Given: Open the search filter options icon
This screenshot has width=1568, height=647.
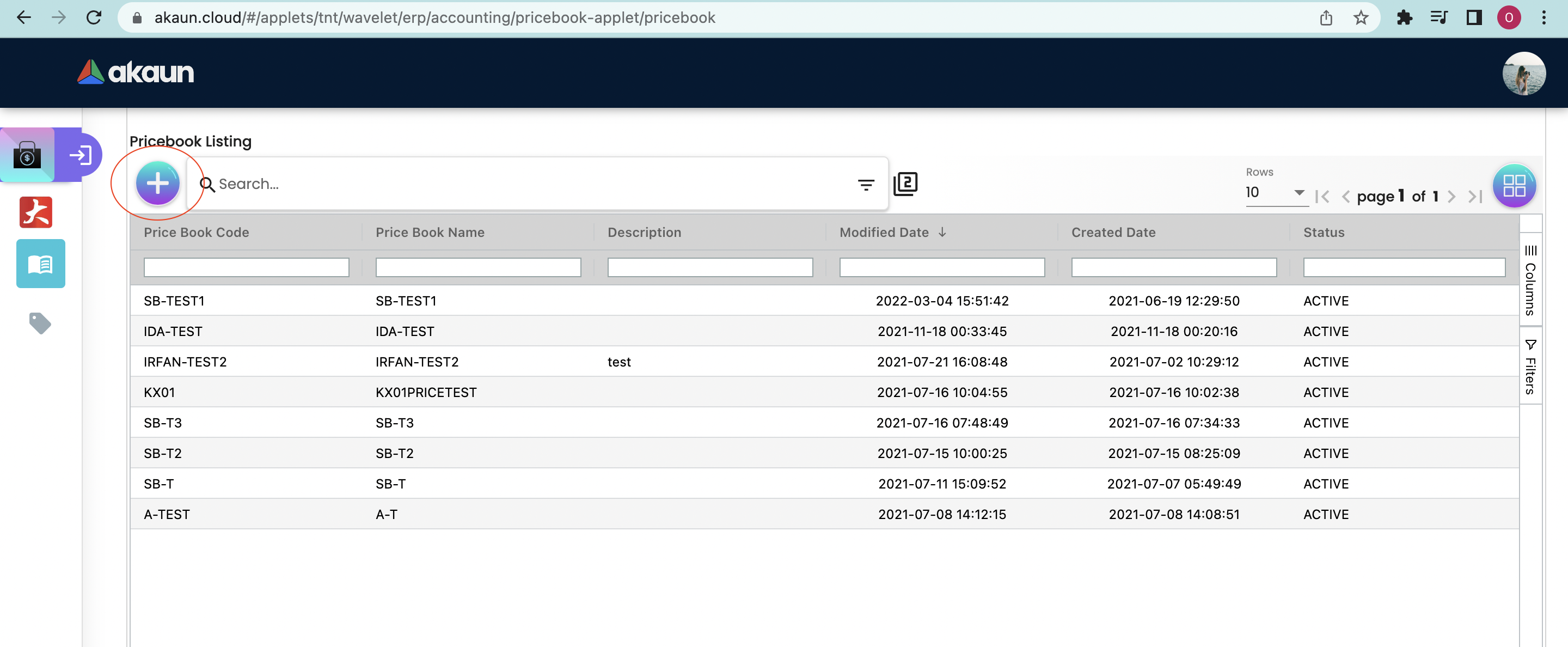Looking at the screenshot, I should 866,185.
